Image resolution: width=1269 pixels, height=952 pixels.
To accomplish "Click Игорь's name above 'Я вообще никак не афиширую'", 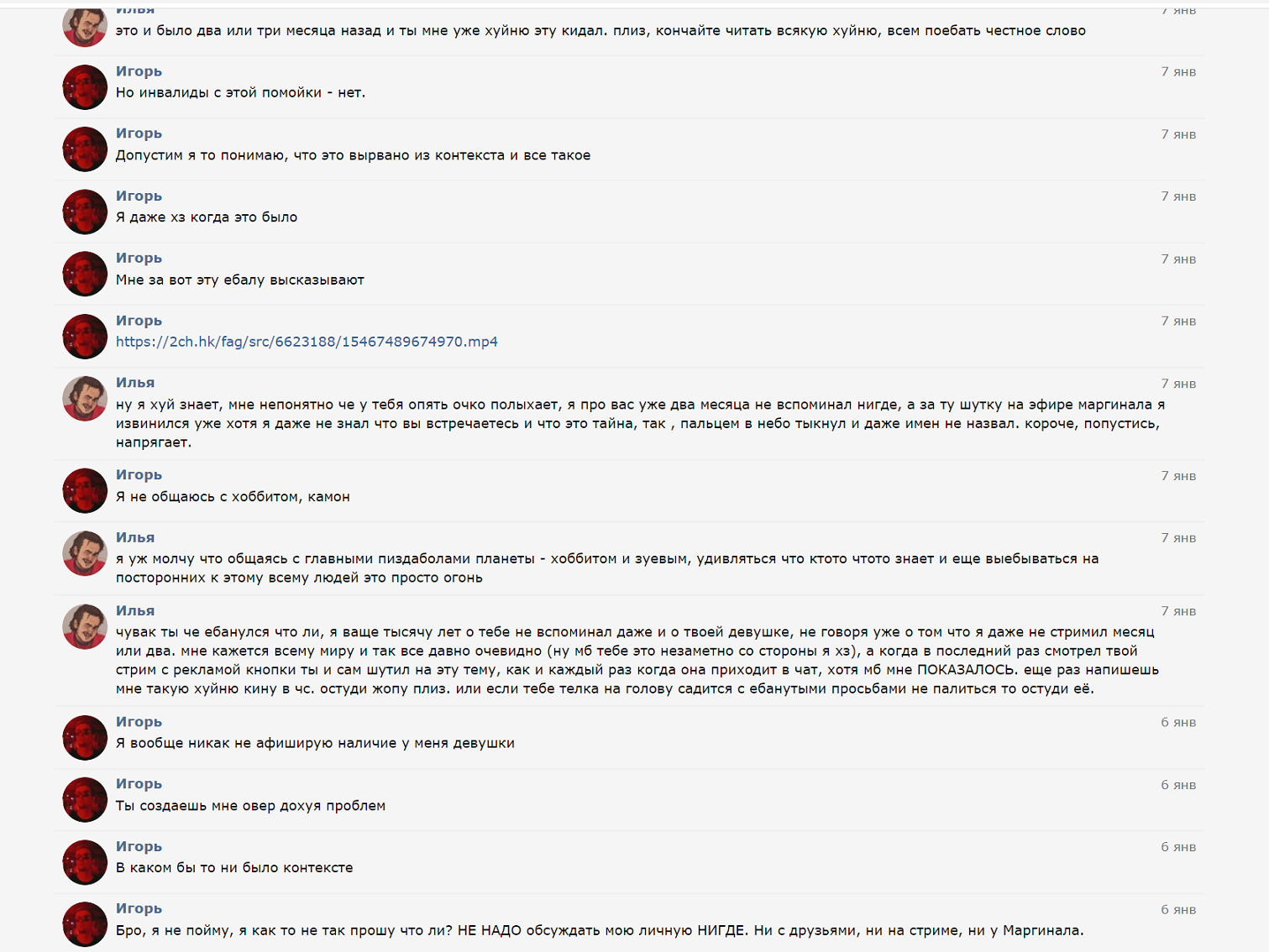I will [139, 721].
